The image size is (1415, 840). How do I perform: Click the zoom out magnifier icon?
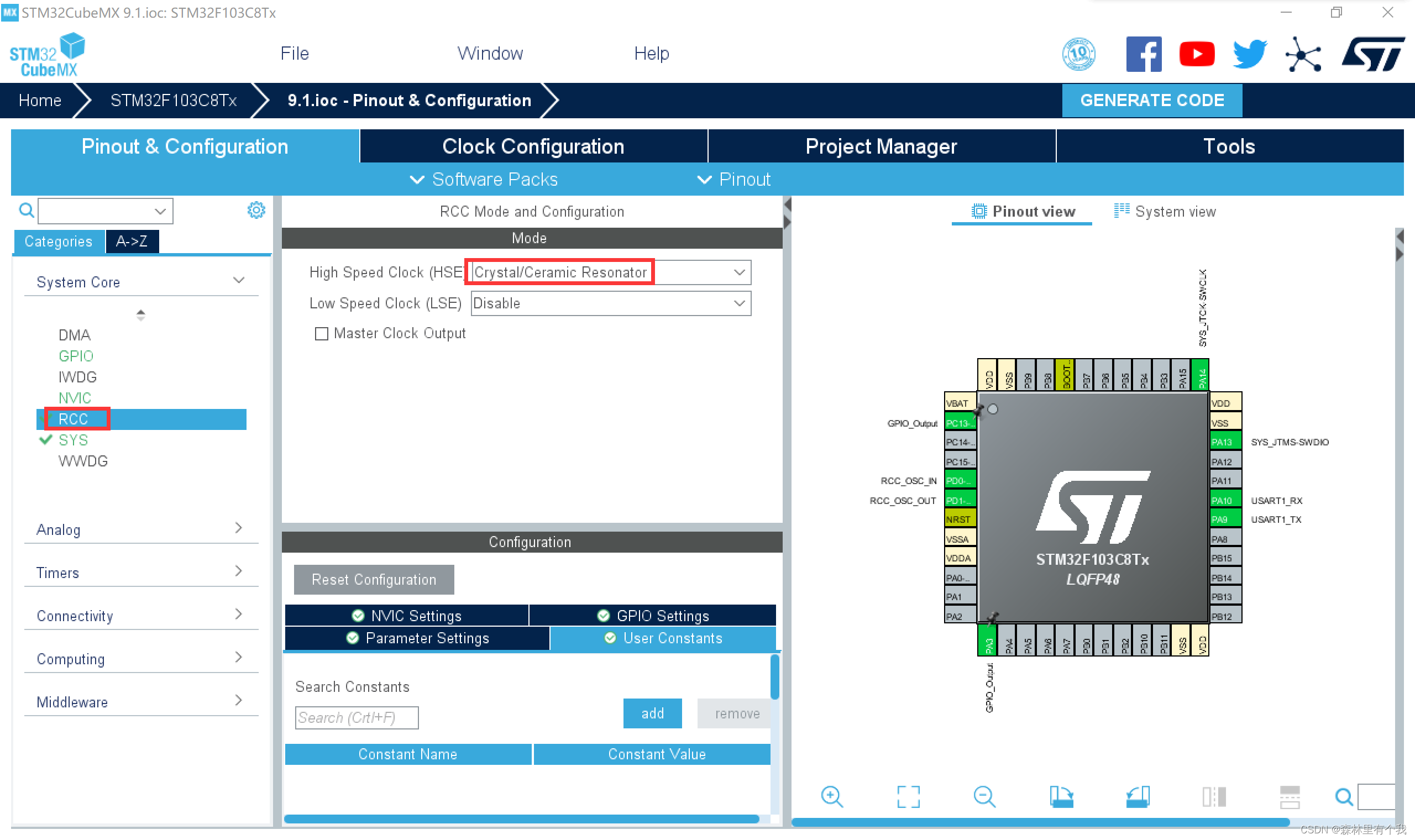coord(984,796)
